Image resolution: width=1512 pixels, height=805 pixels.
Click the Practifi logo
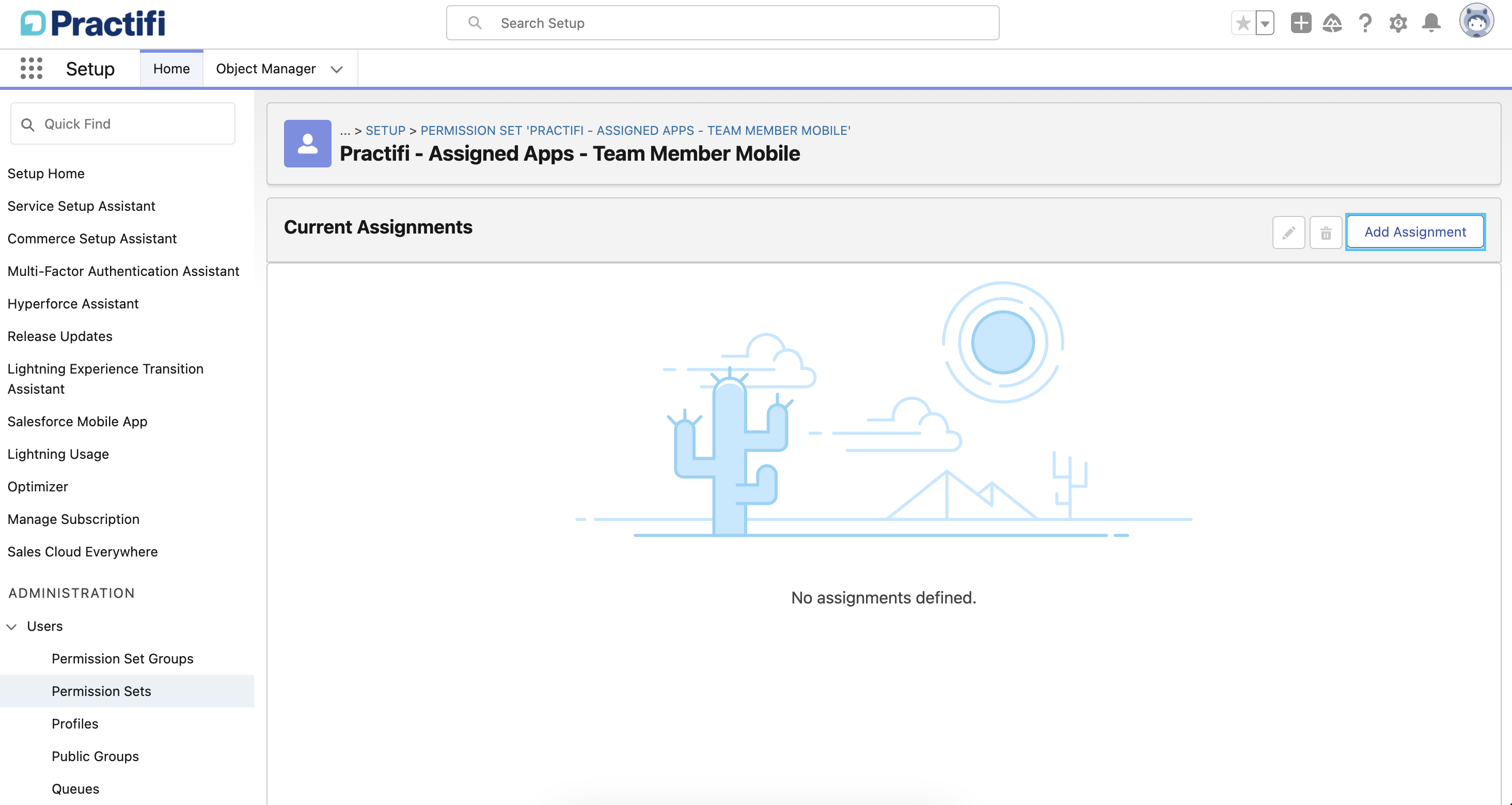coord(93,23)
